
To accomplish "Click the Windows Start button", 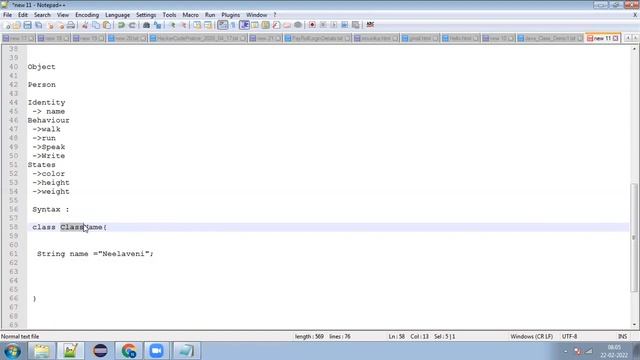I will [x=12, y=351].
